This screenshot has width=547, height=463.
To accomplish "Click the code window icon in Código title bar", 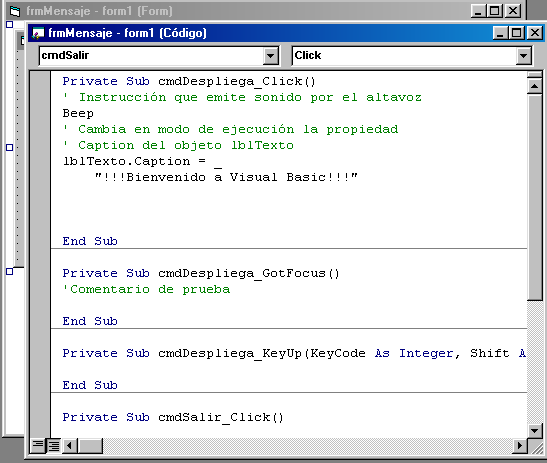I will tap(38, 33).
